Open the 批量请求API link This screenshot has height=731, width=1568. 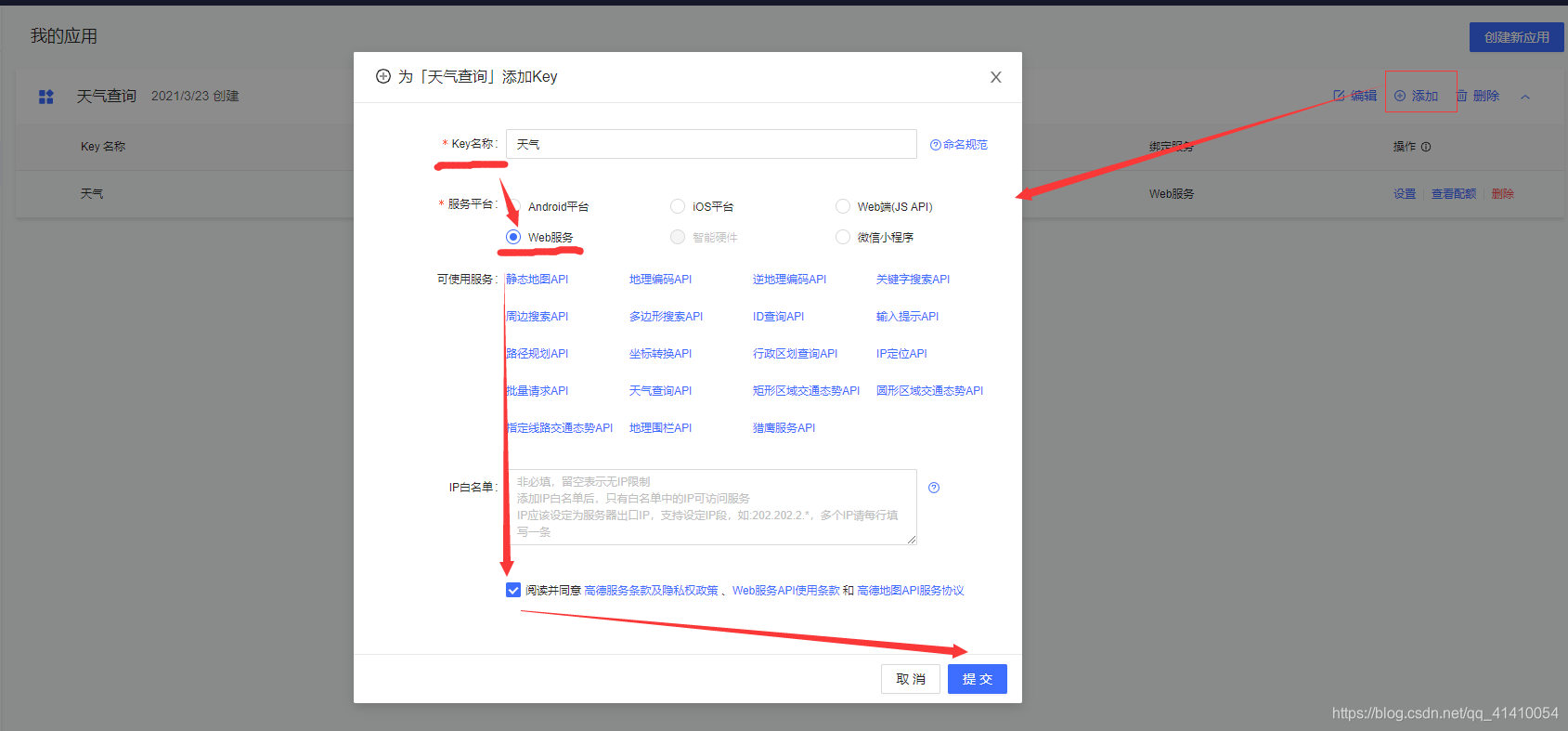[x=538, y=391]
